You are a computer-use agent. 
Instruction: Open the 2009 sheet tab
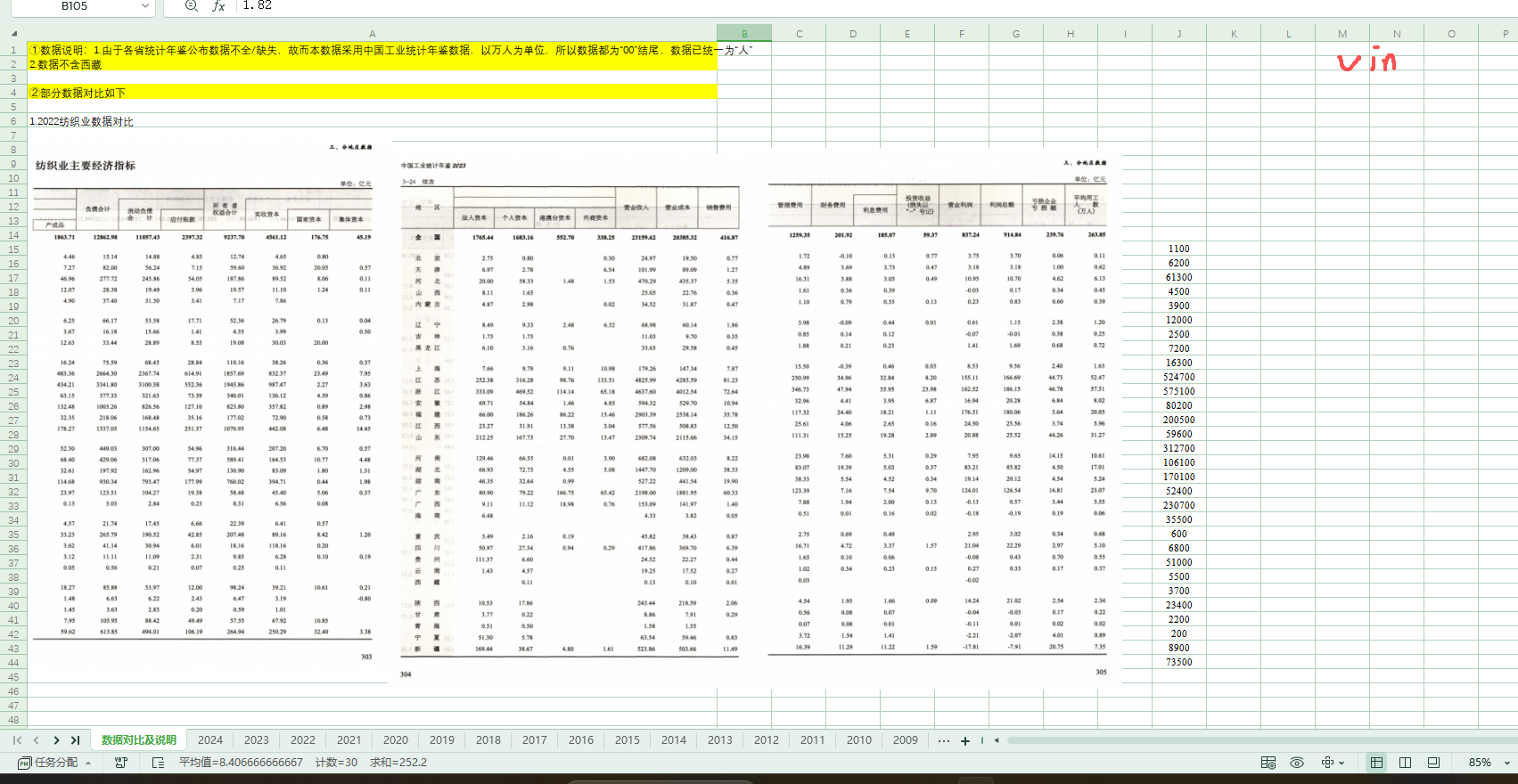[906, 740]
